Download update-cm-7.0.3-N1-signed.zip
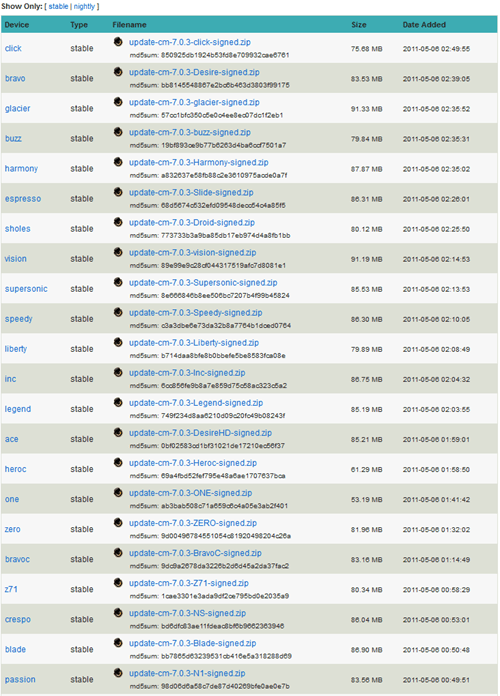This screenshot has width=500, height=696. (187, 673)
